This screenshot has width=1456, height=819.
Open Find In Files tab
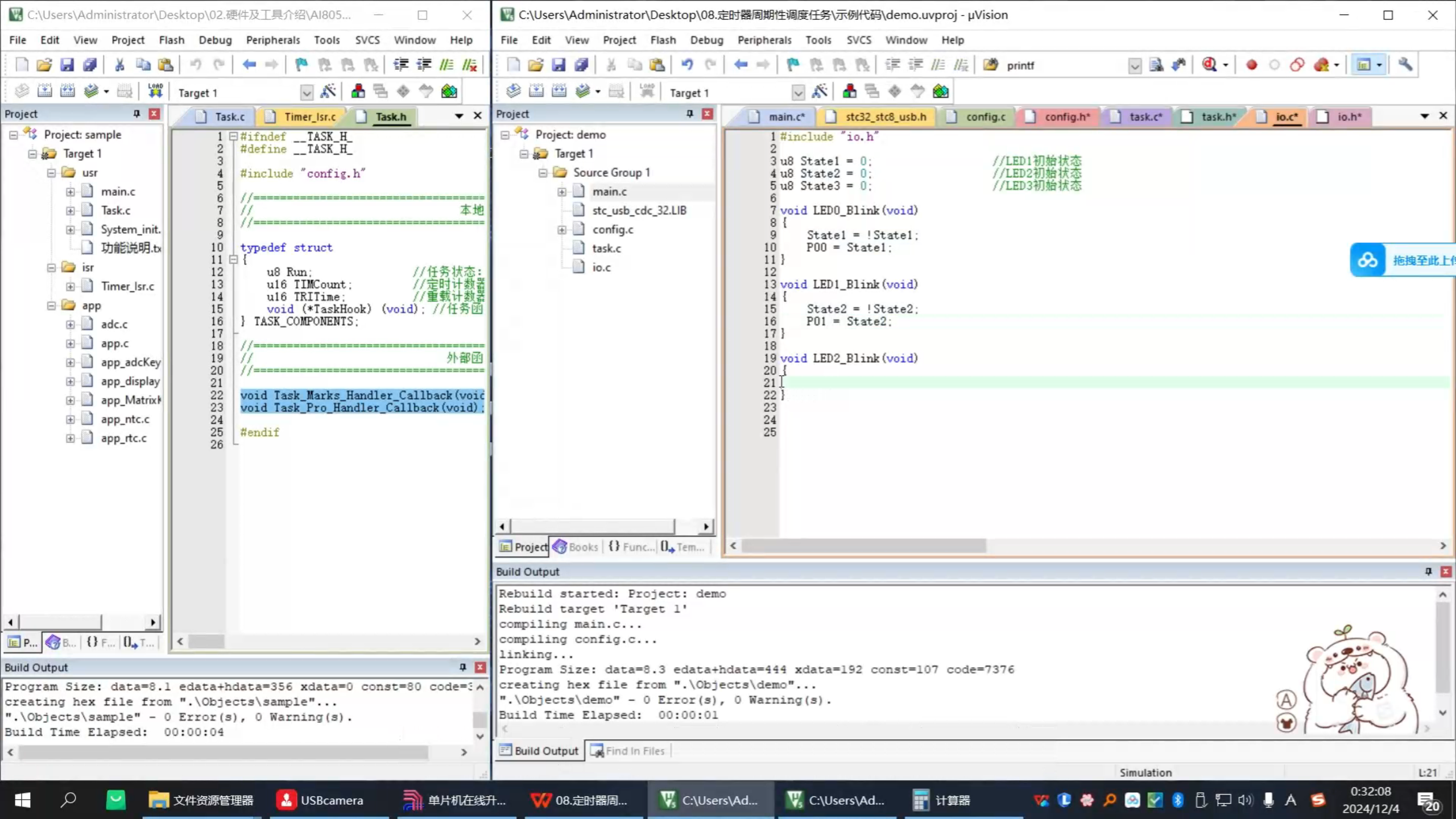pyautogui.click(x=628, y=751)
